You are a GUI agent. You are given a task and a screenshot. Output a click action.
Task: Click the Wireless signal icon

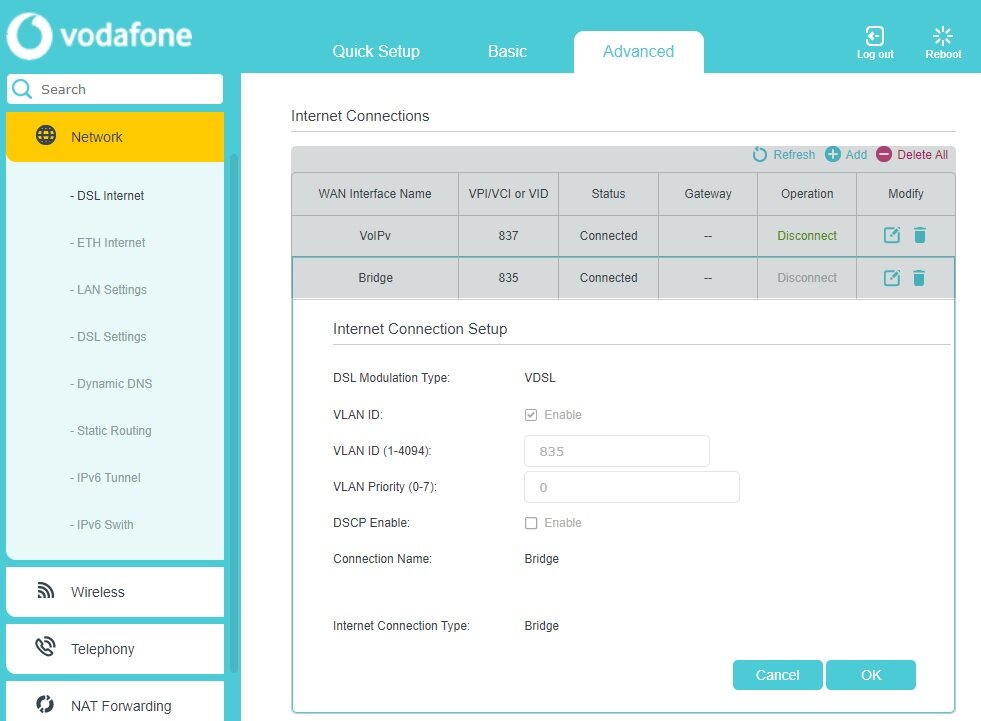(46, 590)
